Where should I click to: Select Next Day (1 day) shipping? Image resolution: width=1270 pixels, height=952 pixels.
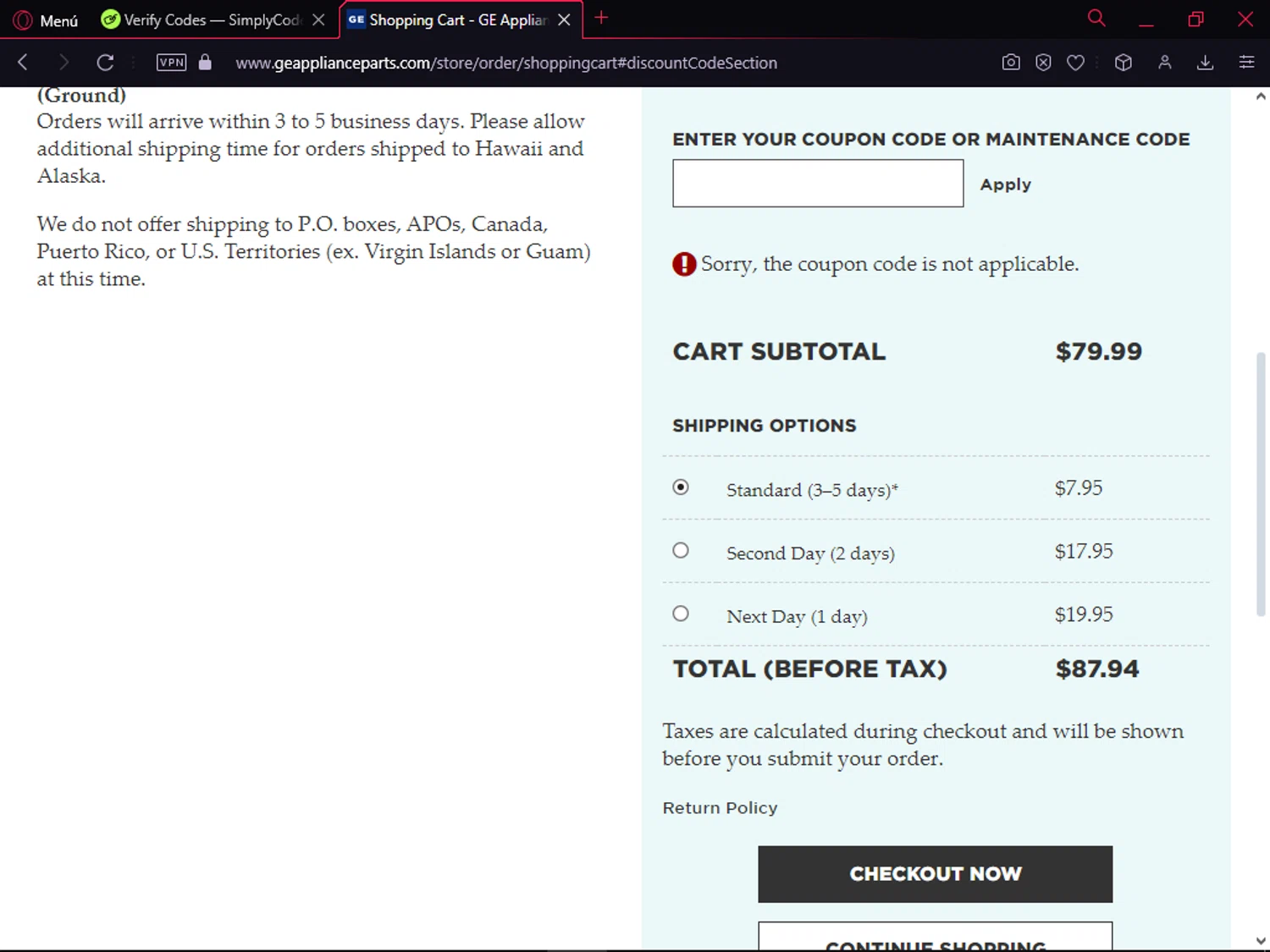point(681,614)
